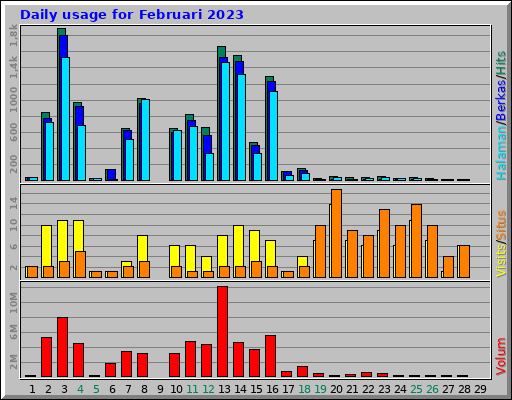Click the green day 5 label

[96, 389]
